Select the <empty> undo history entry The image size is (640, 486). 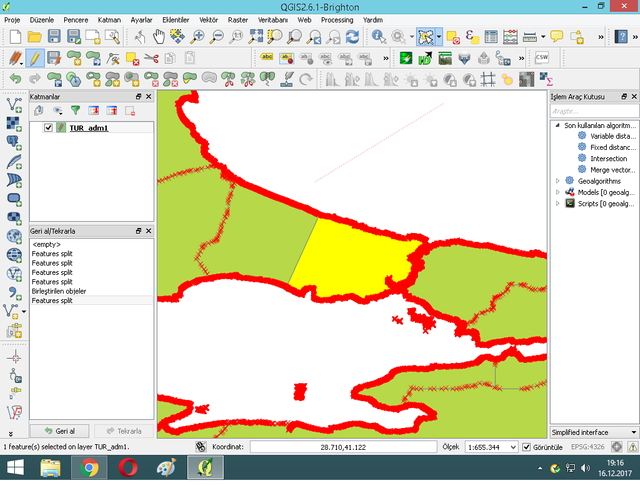(x=46, y=244)
